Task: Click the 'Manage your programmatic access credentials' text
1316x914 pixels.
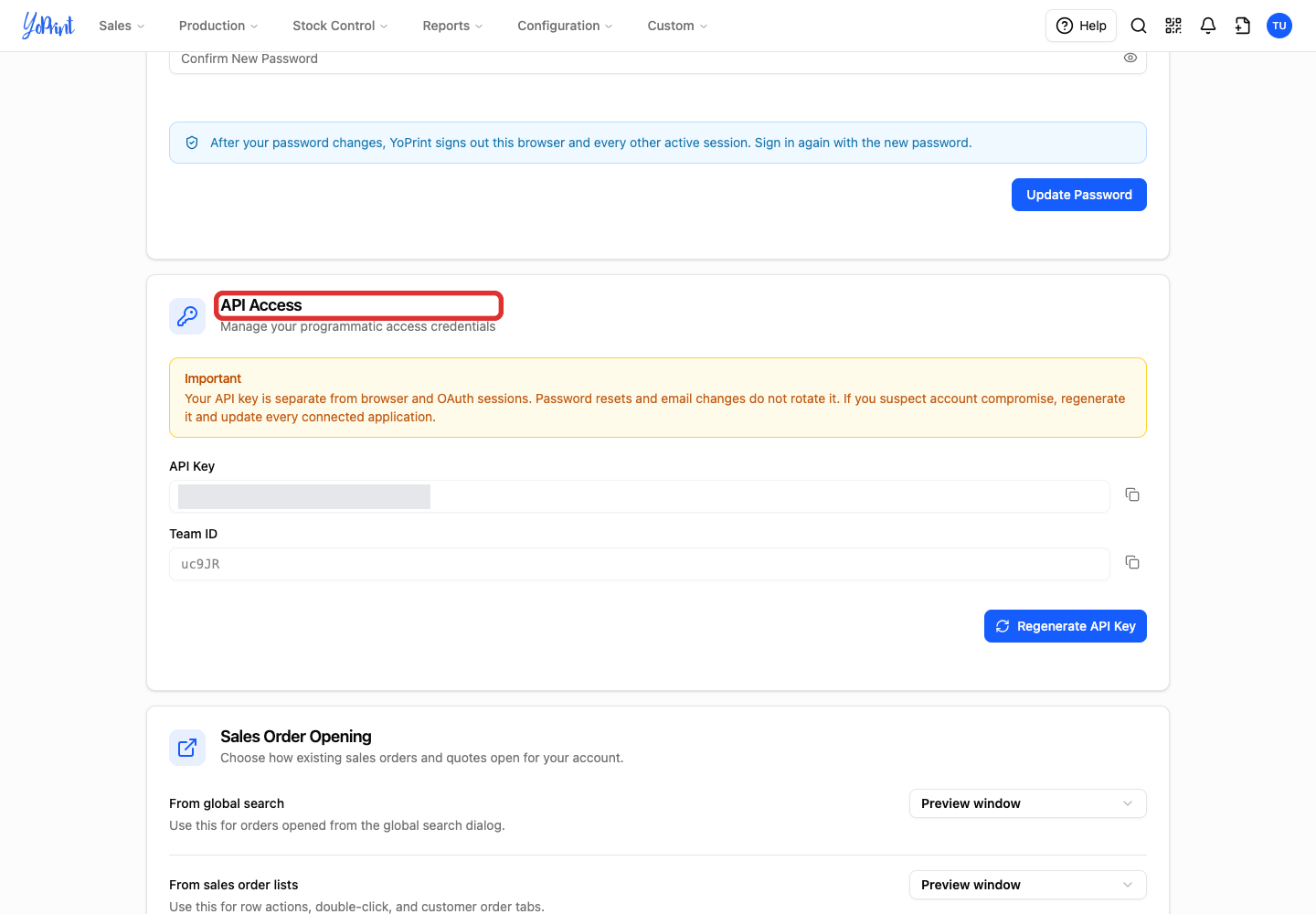Action: (358, 326)
